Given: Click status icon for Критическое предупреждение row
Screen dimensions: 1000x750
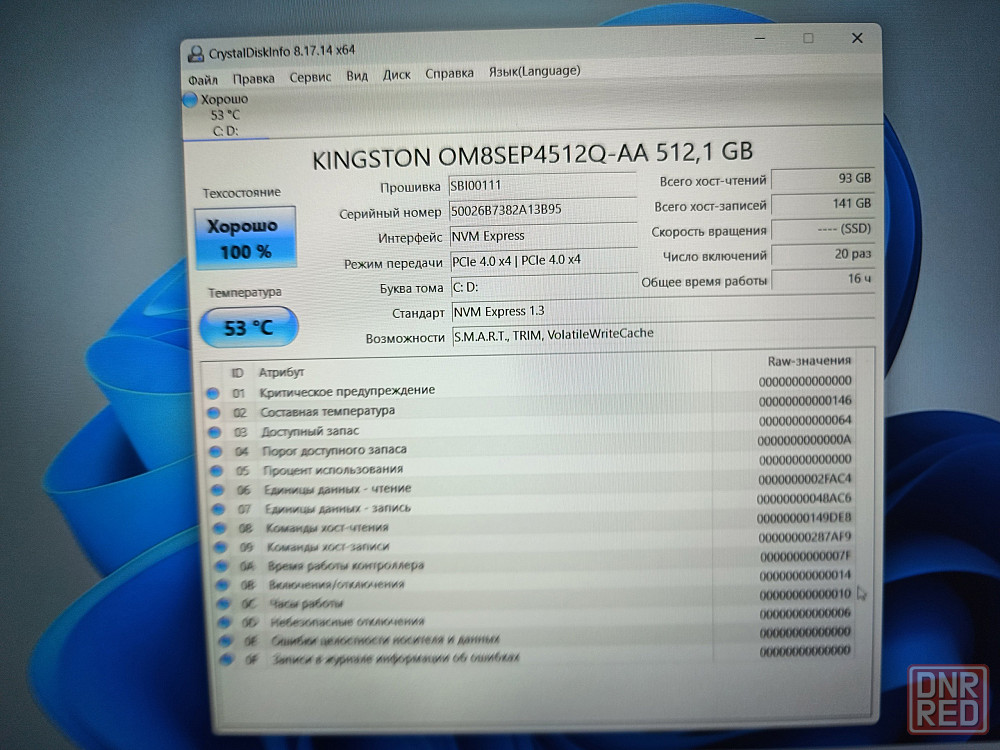Looking at the screenshot, I should coord(213,393).
